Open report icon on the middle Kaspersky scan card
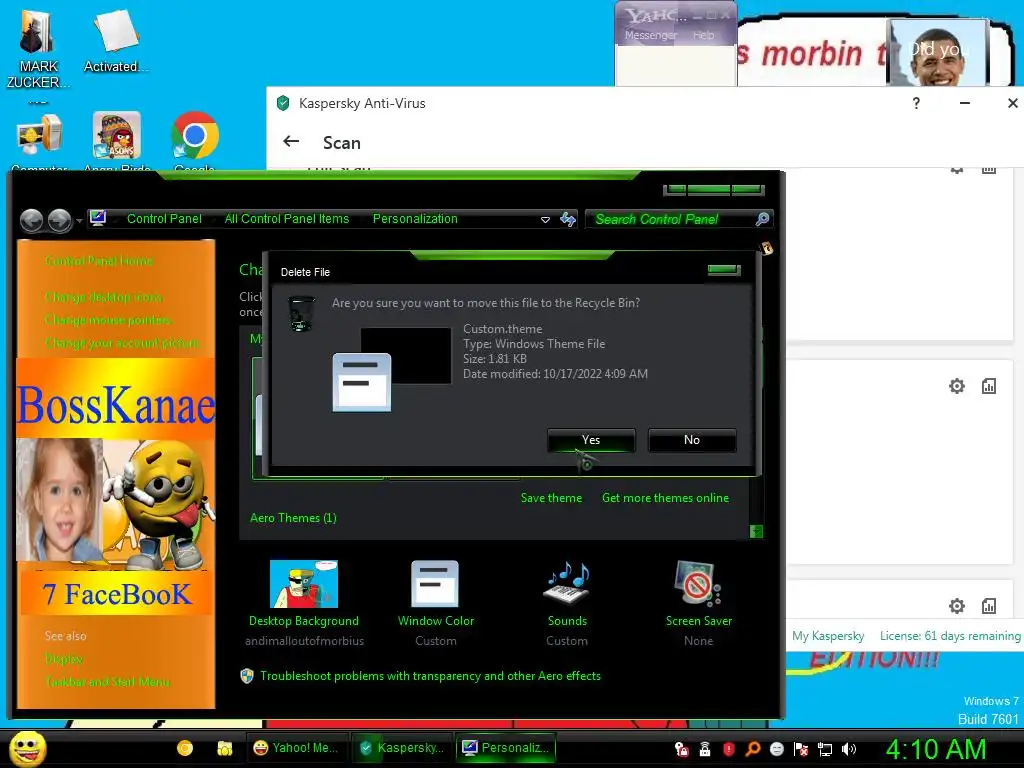1024x768 pixels. tap(989, 386)
